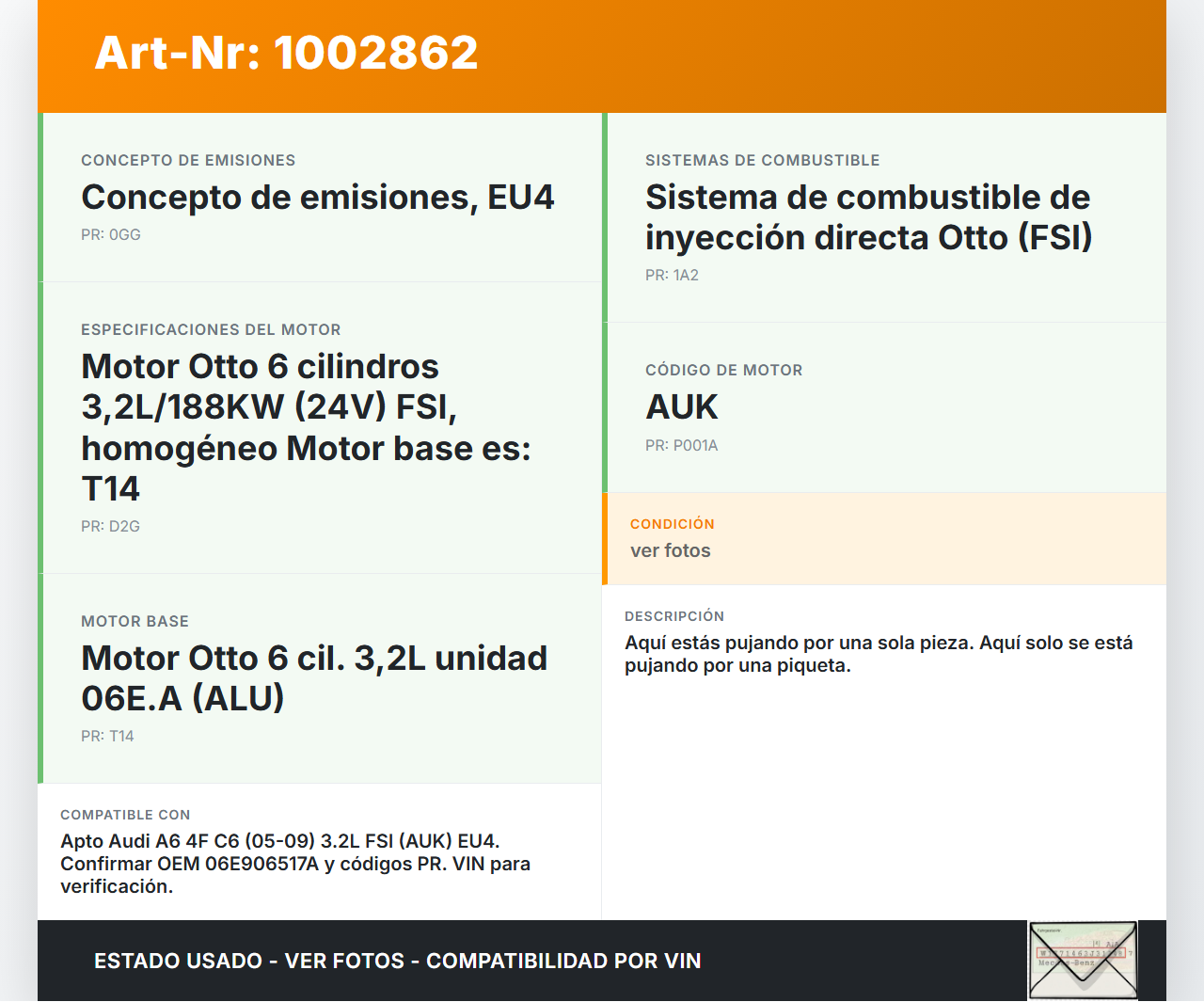This screenshot has width=1204, height=1002.
Task: Select the 'CONDICIÓN' orange label
Action: [673, 524]
